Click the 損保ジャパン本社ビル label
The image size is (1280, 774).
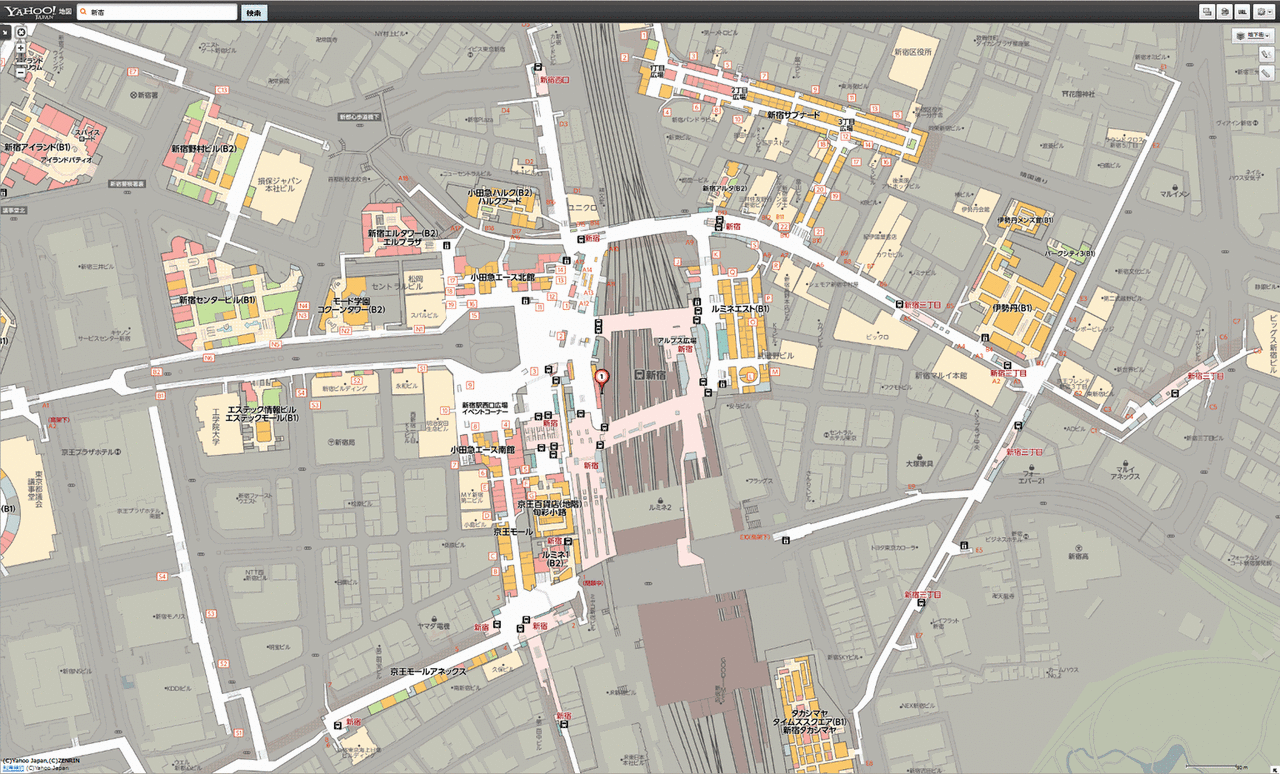(x=280, y=187)
